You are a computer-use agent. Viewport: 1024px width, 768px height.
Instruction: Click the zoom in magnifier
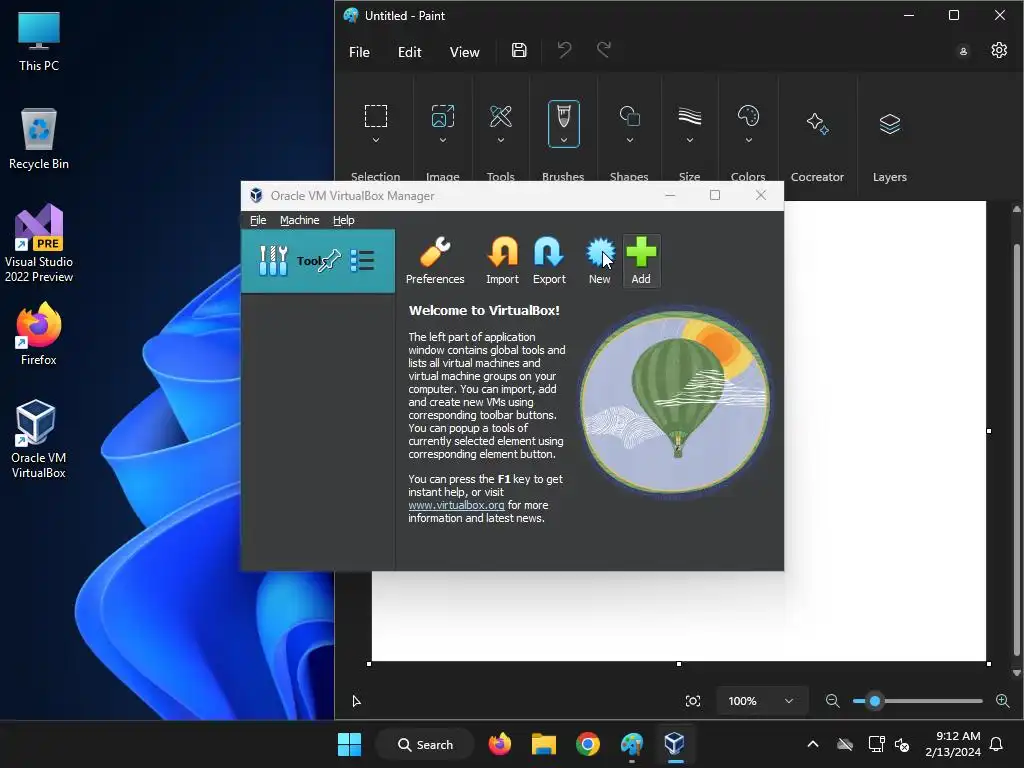1003,701
